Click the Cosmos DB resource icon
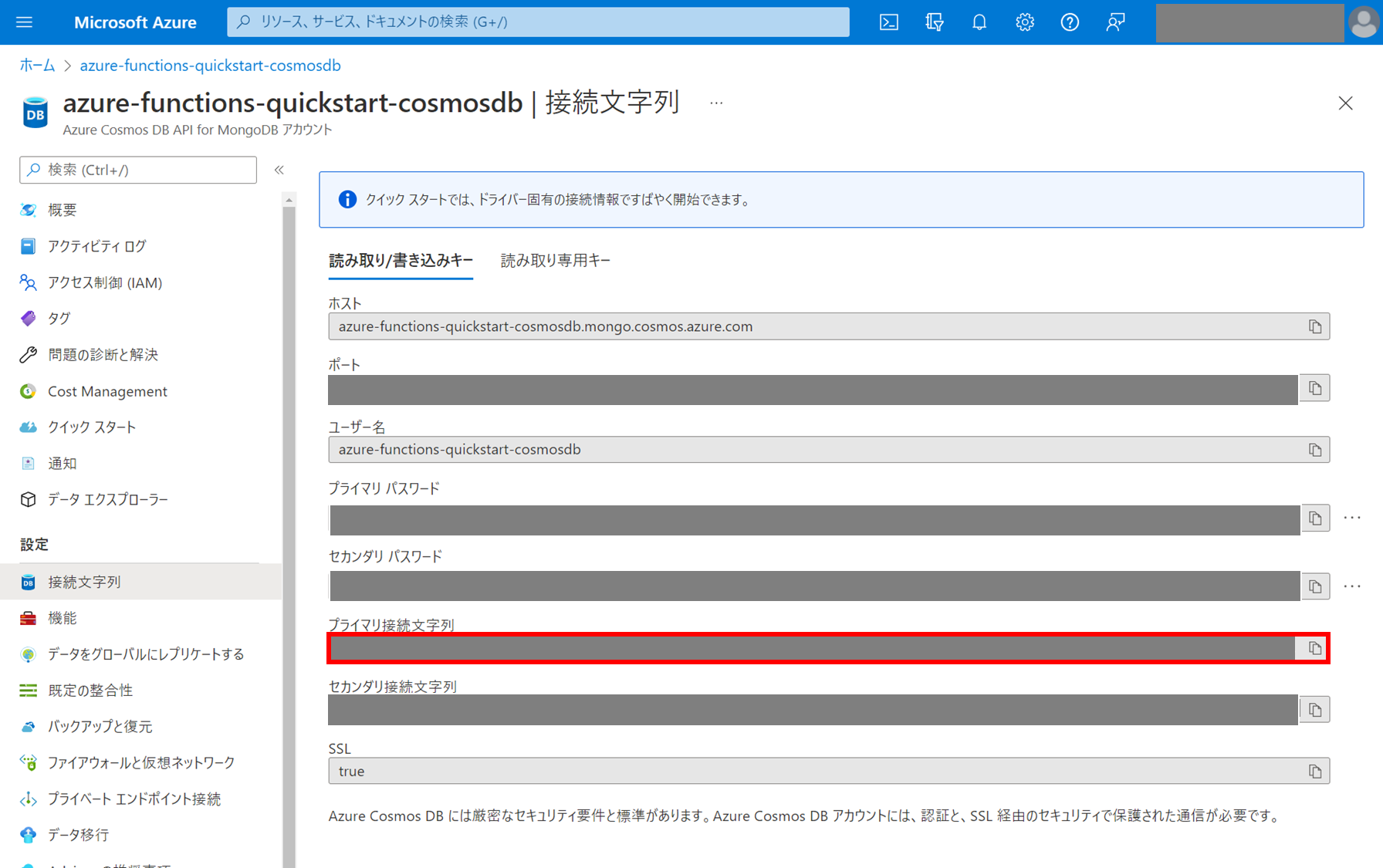The image size is (1383, 868). pos(35,113)
